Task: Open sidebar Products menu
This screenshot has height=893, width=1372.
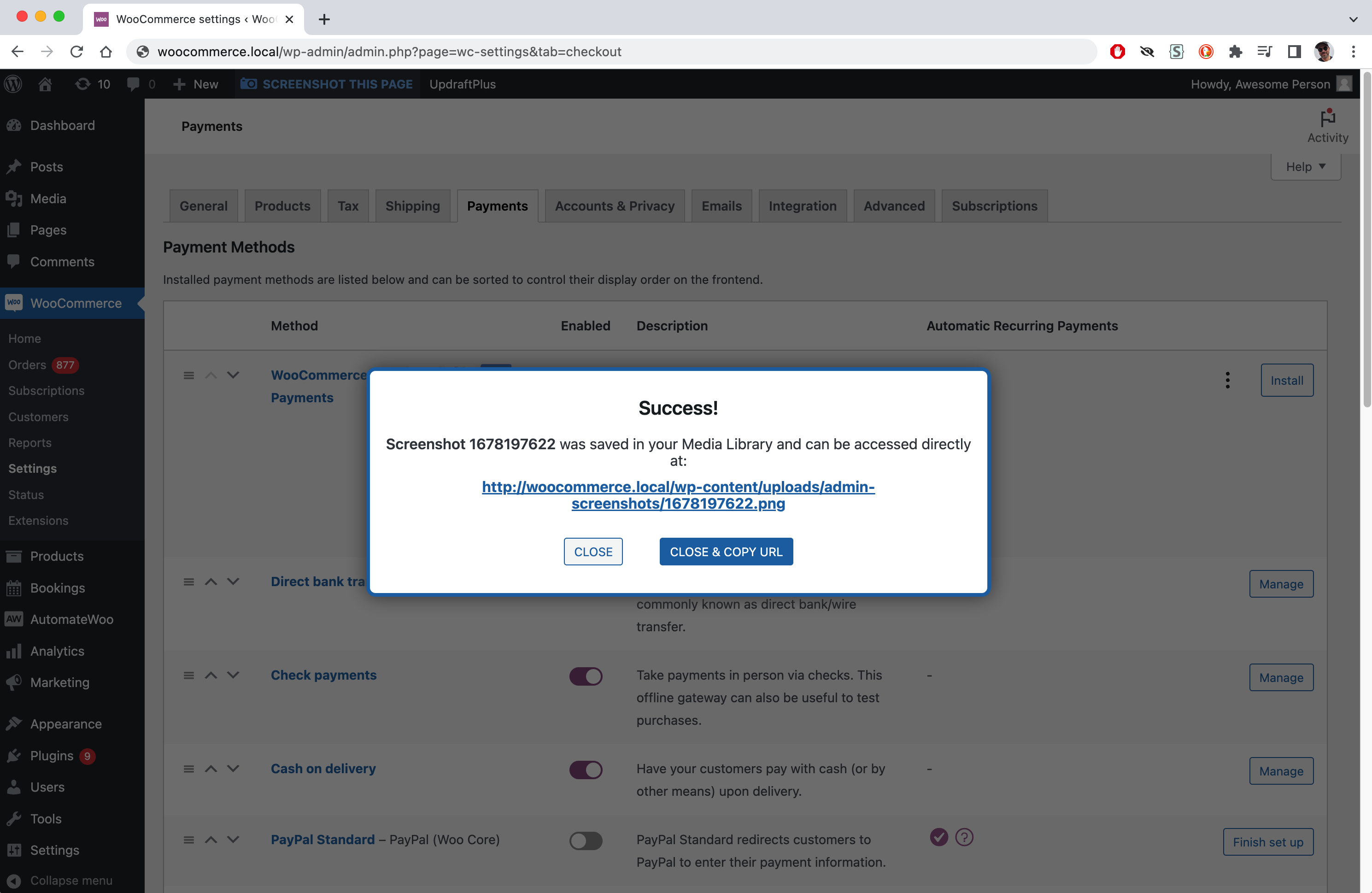Action: coord(57,556)
